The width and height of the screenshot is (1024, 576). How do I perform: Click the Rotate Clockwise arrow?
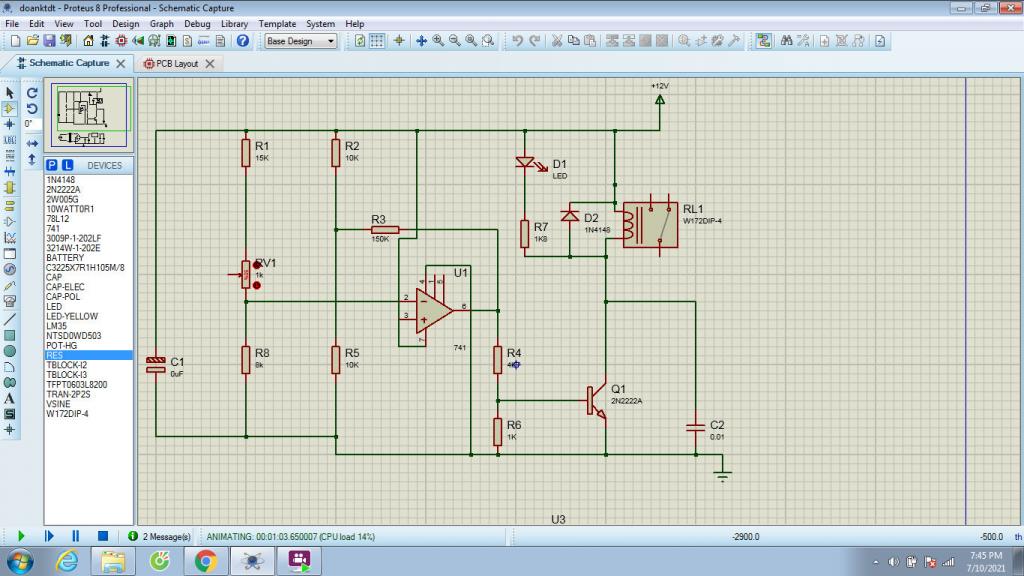(x=32, y=92)
